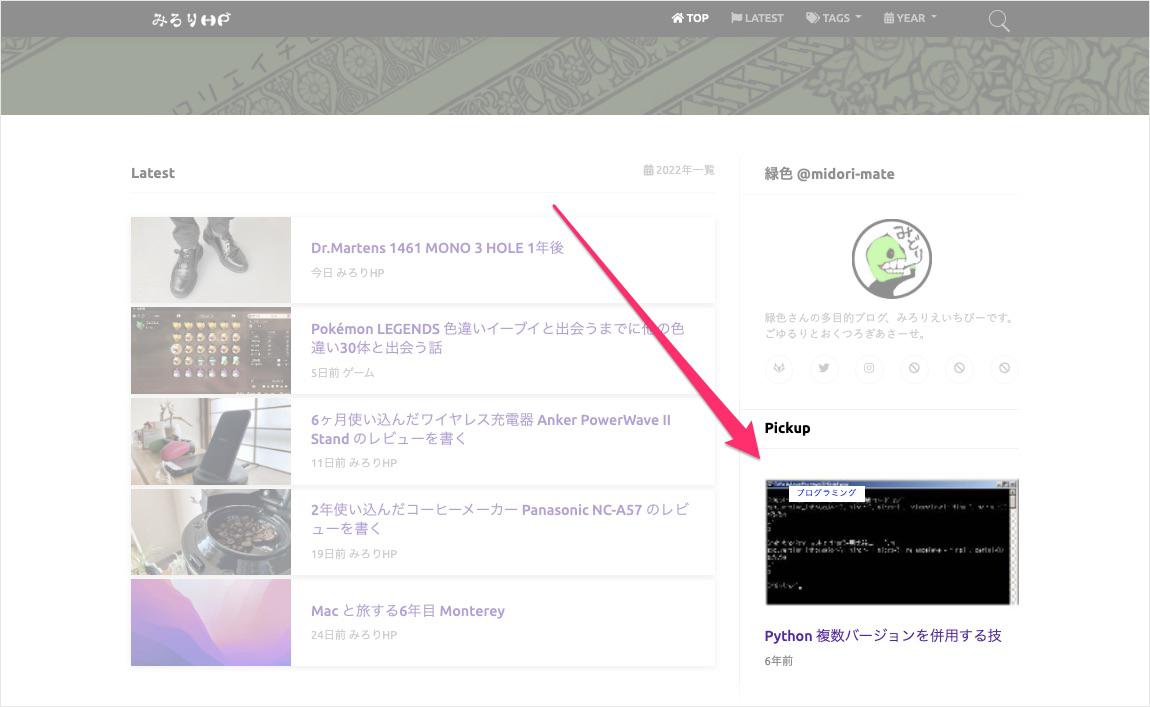Open Anker PowerWave II Stand review
The height and width of the screenshot is (707, 1150).
pyautogui.click(x=491, y=429)
